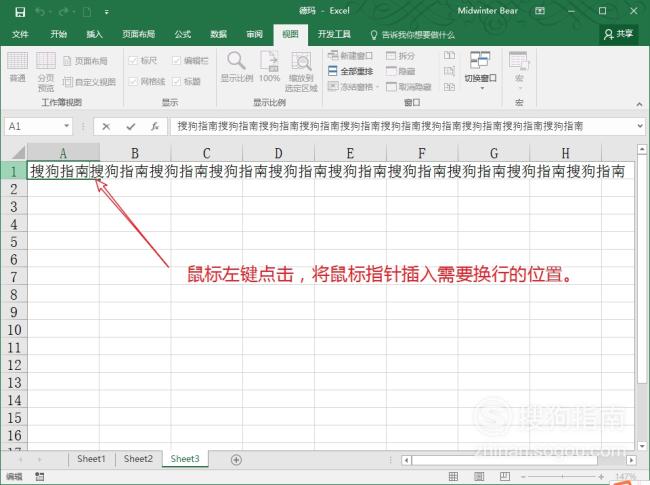Switch to the 数据 ribbon tab
Image resolution: width=650 pixels, height=485 pixels.
point(218,34)
